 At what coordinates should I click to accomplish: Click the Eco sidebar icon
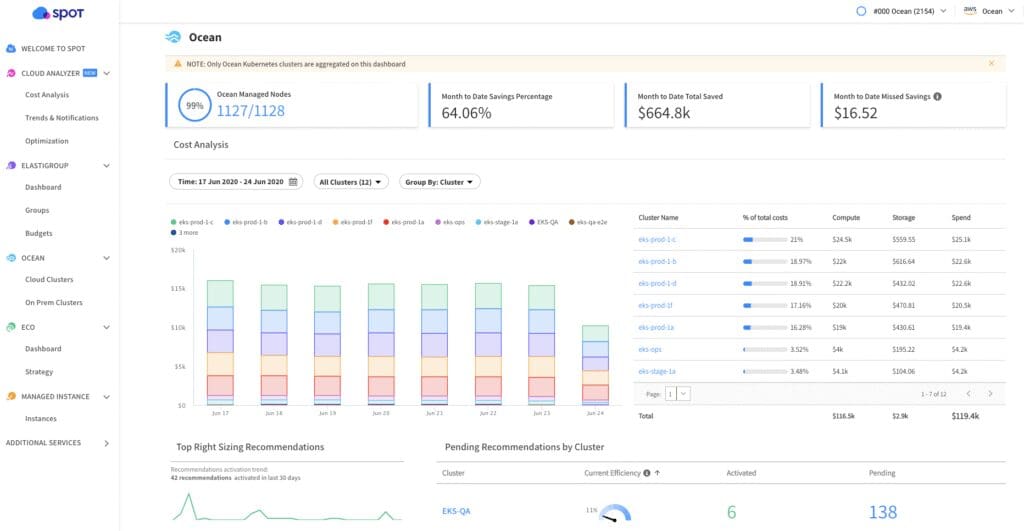[x=11, y=326]
